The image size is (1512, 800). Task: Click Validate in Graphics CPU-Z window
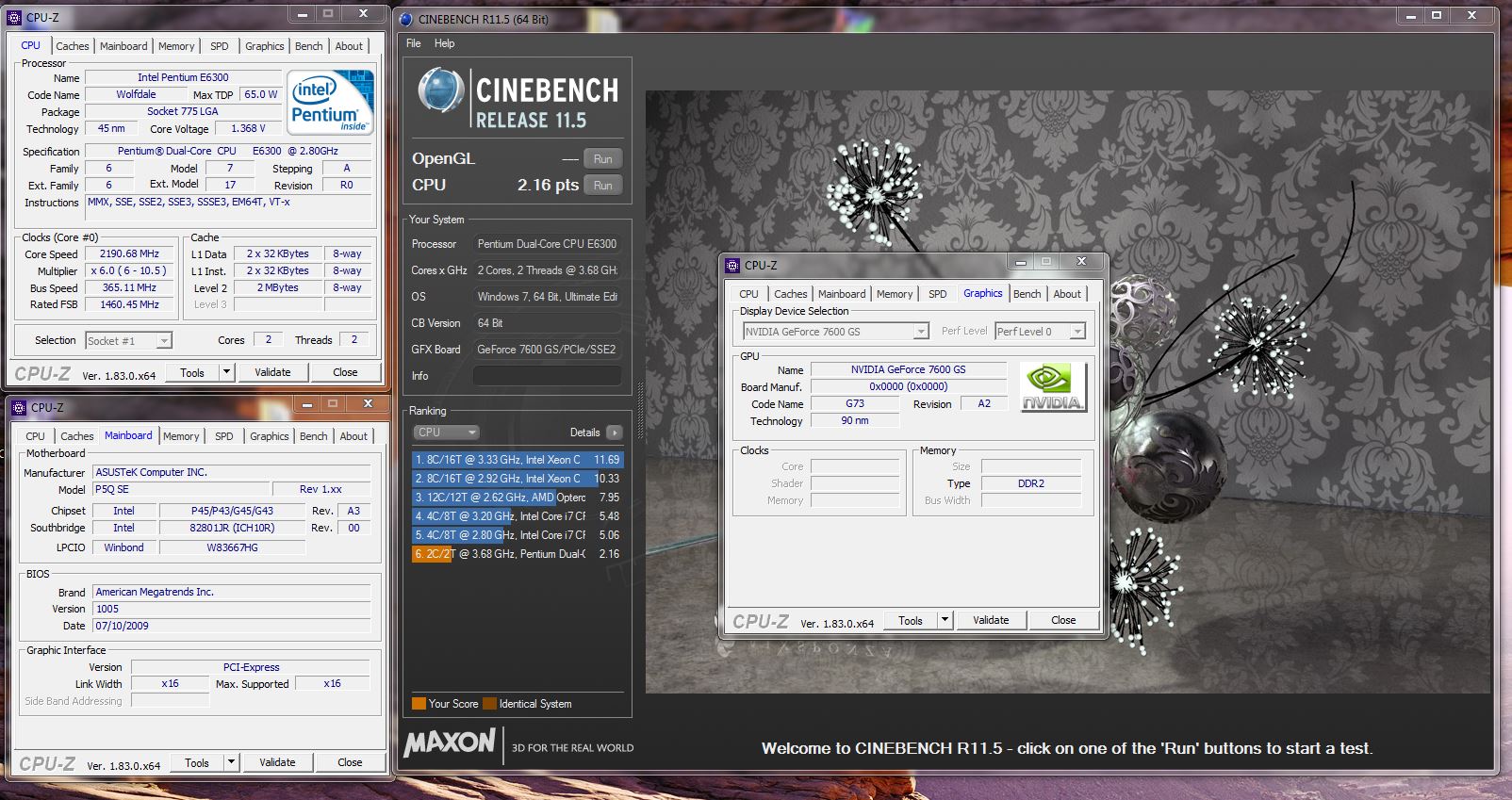point(991,620)
